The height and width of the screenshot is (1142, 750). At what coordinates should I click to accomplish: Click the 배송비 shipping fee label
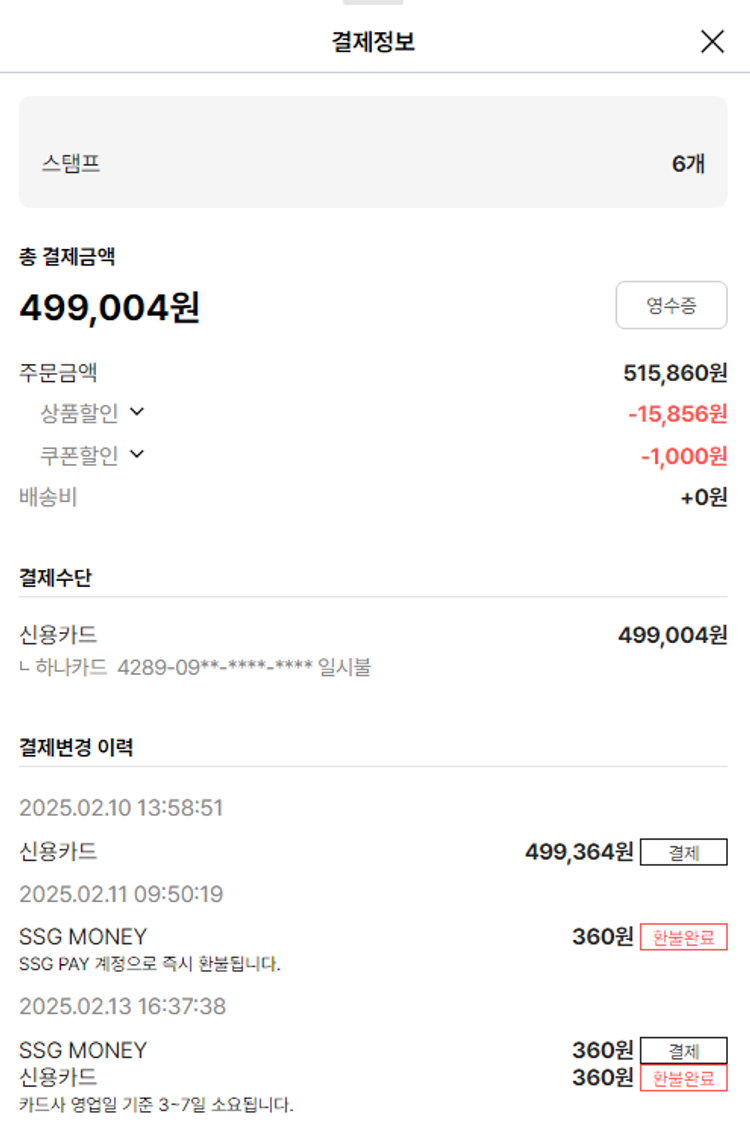48,497
